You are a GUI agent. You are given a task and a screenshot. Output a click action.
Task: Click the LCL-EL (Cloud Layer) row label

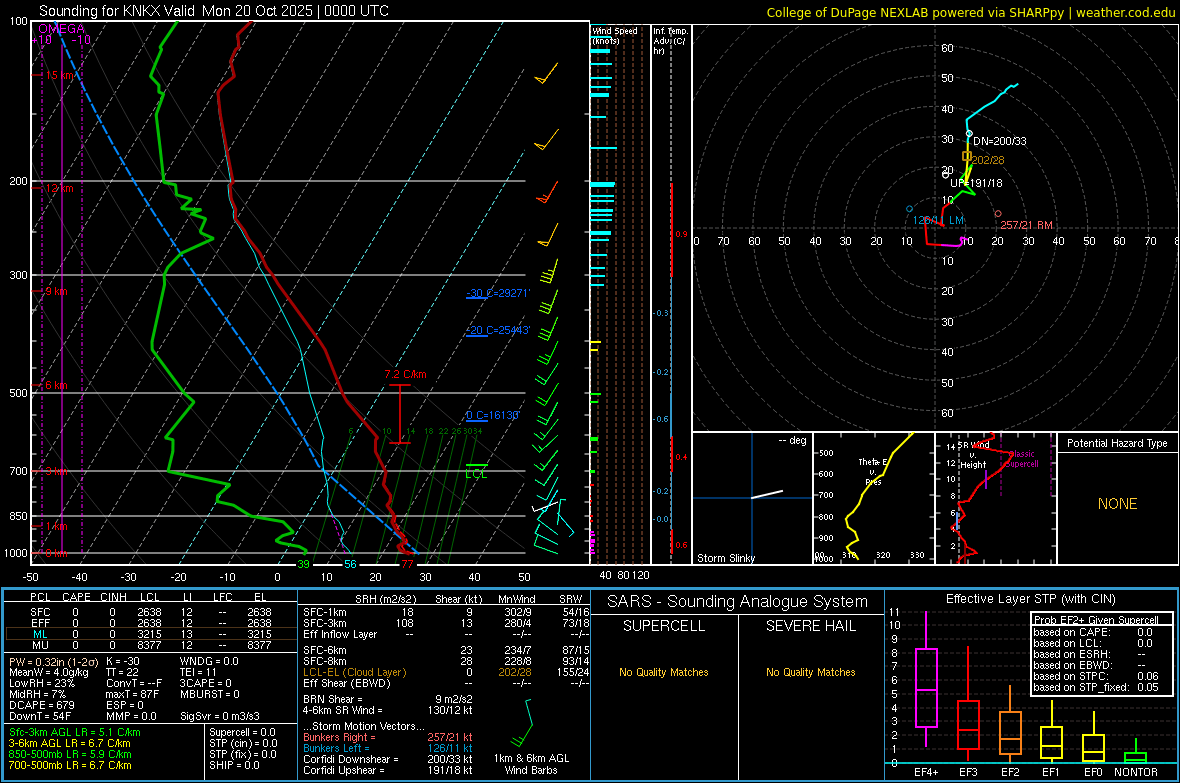tap(354, 672)
